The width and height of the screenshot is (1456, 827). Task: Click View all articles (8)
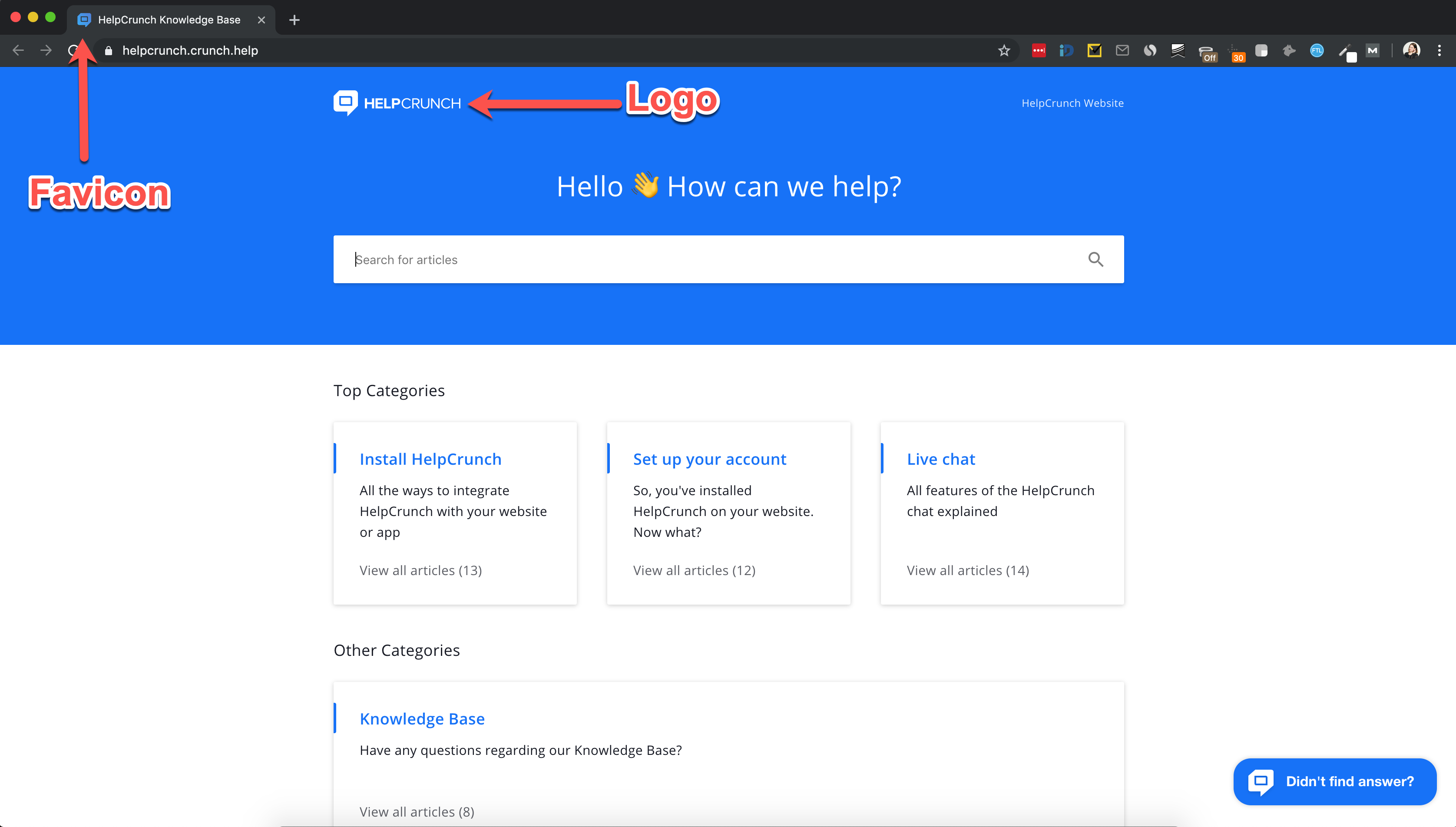point(417,812)
